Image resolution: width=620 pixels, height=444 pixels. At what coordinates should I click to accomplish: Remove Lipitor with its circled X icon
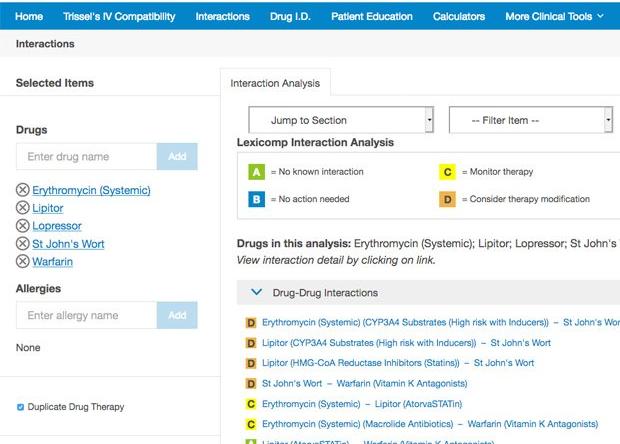23,208
